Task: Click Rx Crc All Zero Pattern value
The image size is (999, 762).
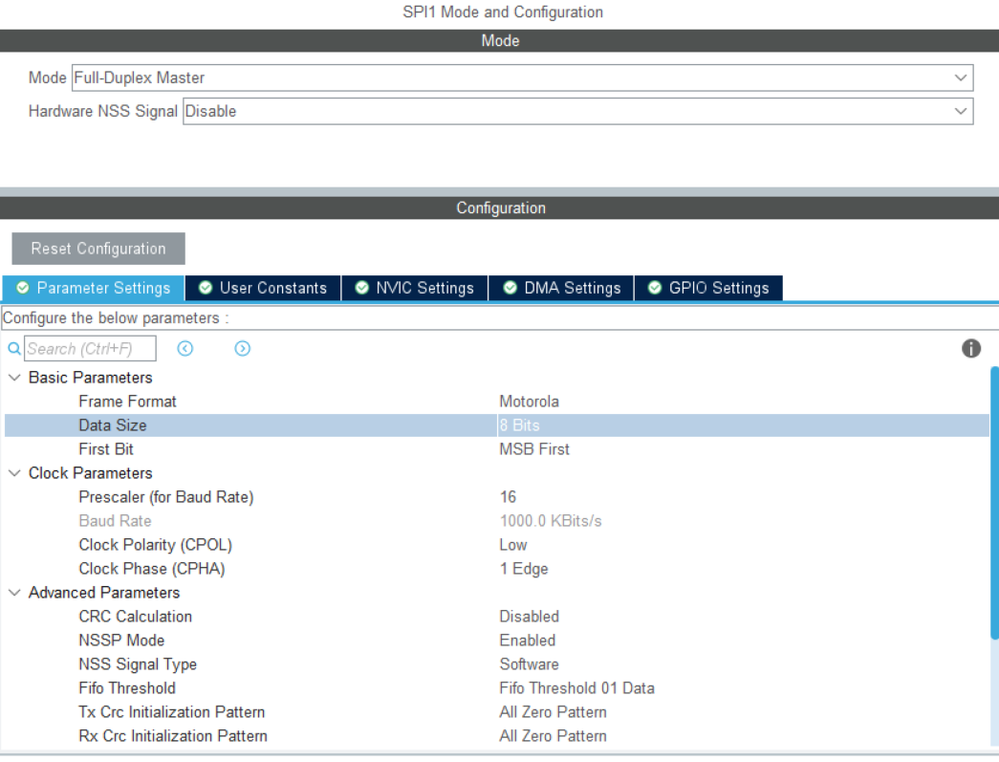Action: (x=552, y=736)
